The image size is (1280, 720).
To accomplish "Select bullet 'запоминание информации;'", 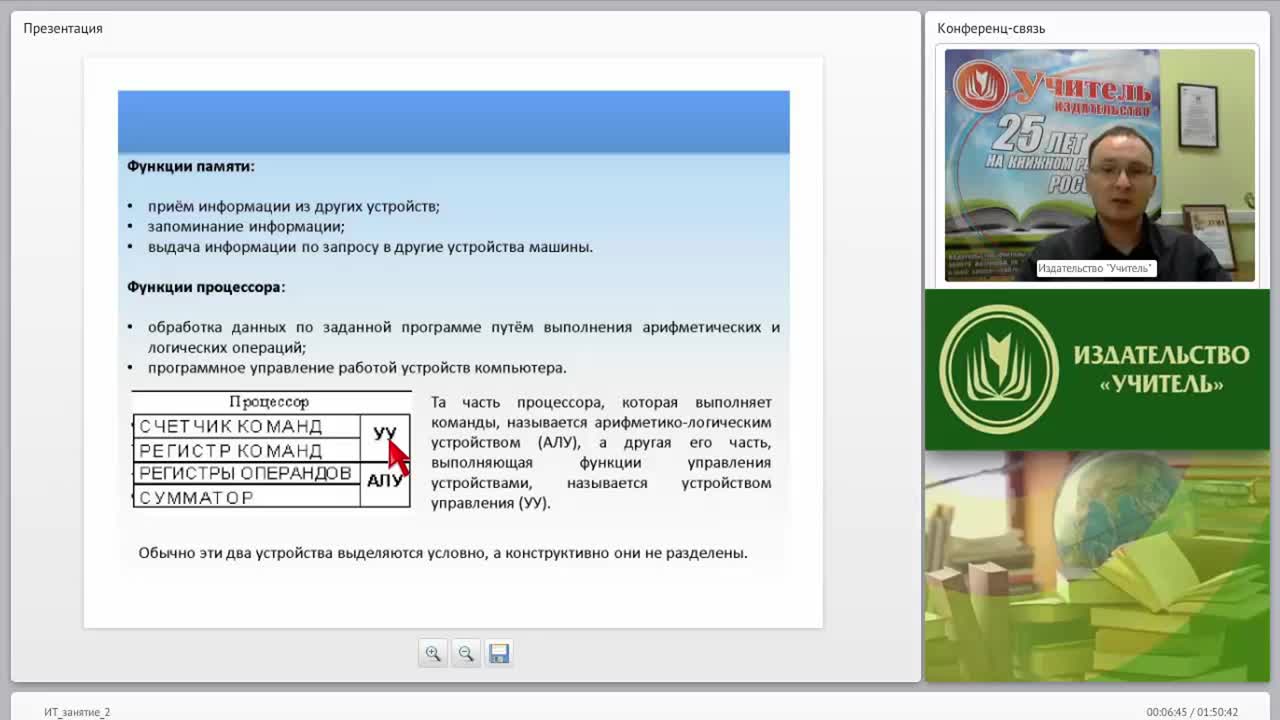I will (246, 226).
